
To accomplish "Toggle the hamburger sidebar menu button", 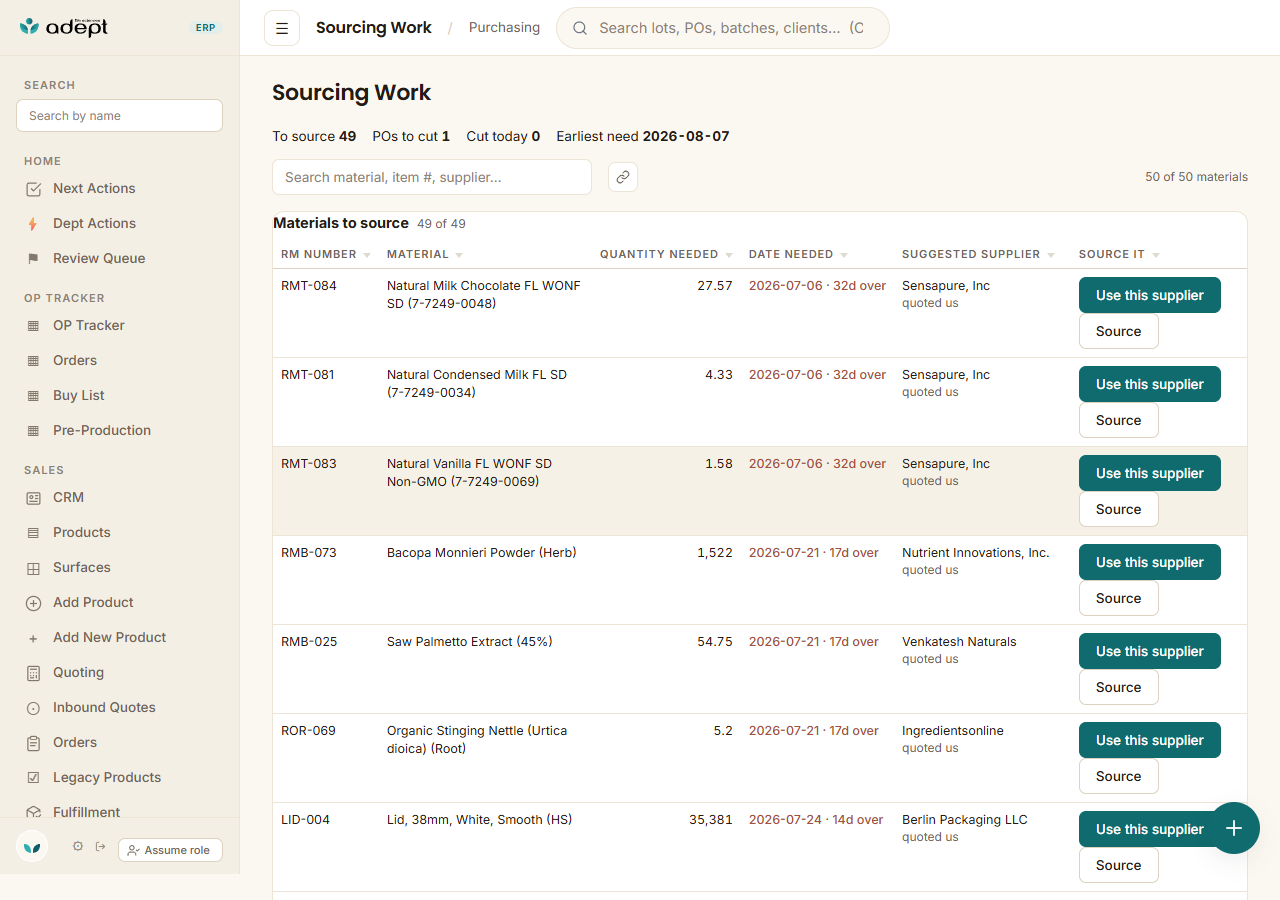I will pyautogui.click(x=282, y=28).
